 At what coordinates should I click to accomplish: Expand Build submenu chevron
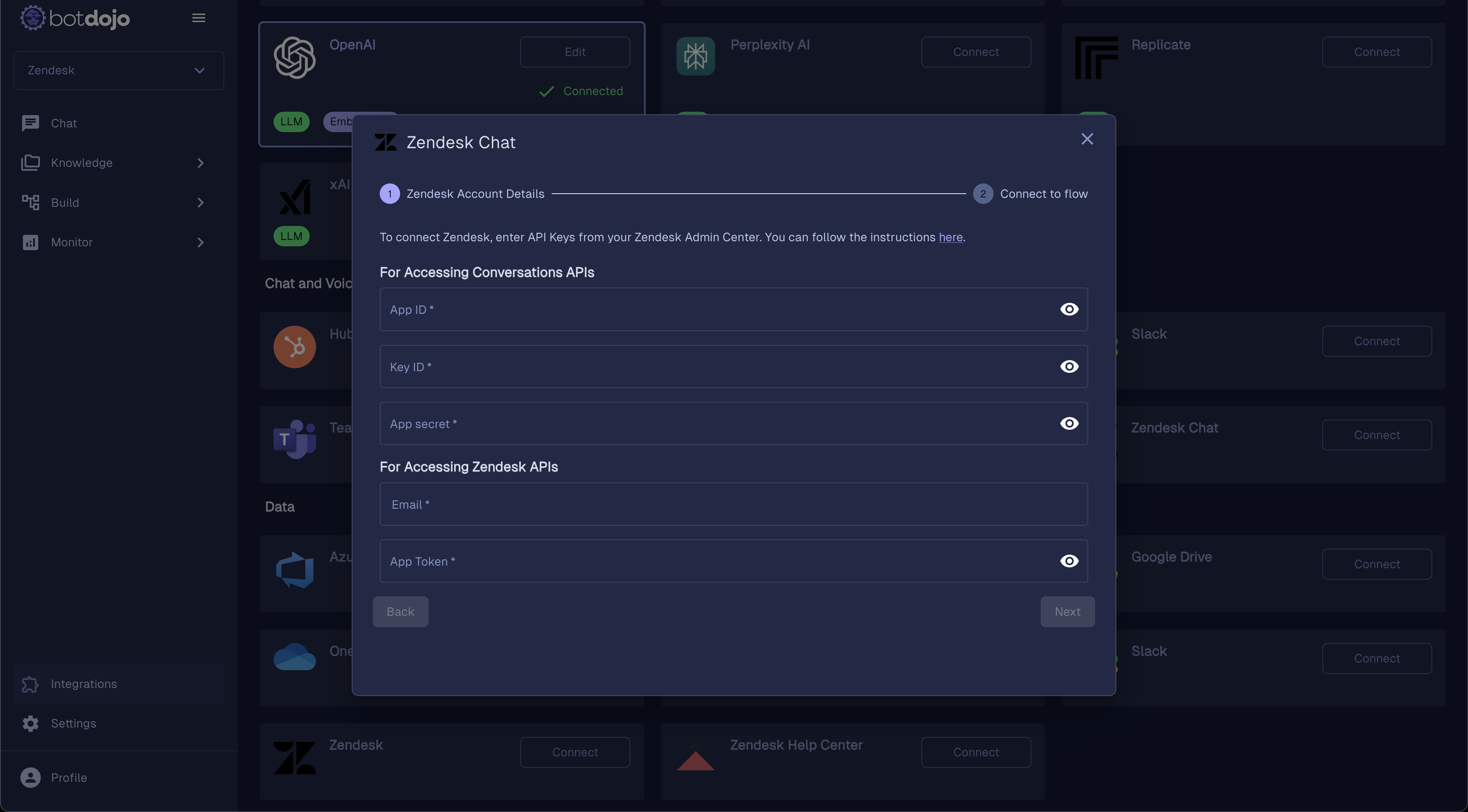(x=200, y=203)
